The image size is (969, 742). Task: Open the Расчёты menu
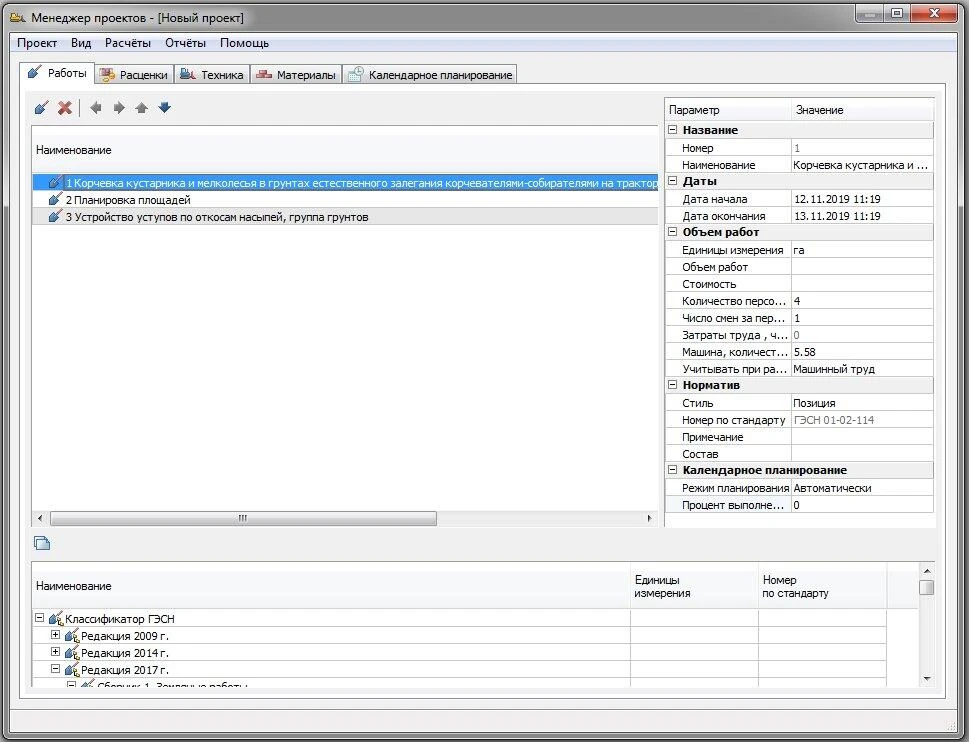tap(128, 43)
